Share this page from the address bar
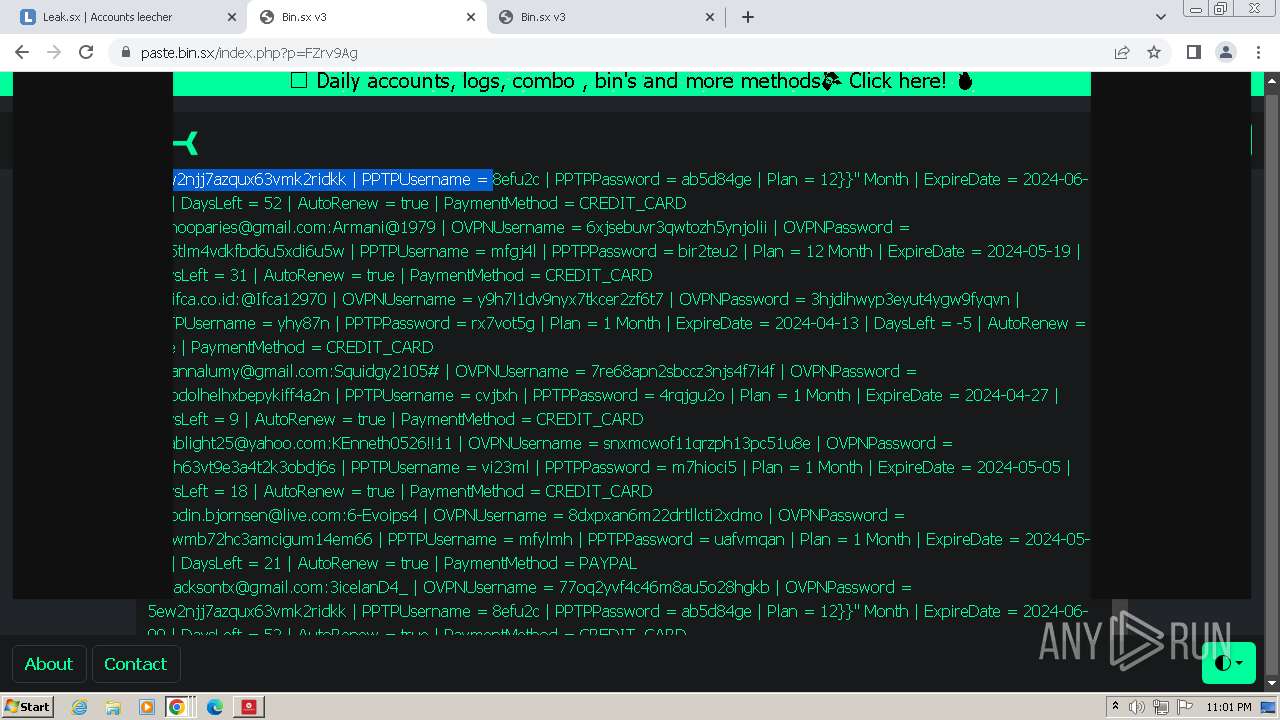The image size is (1280, 720). [x=1122, y=52]
